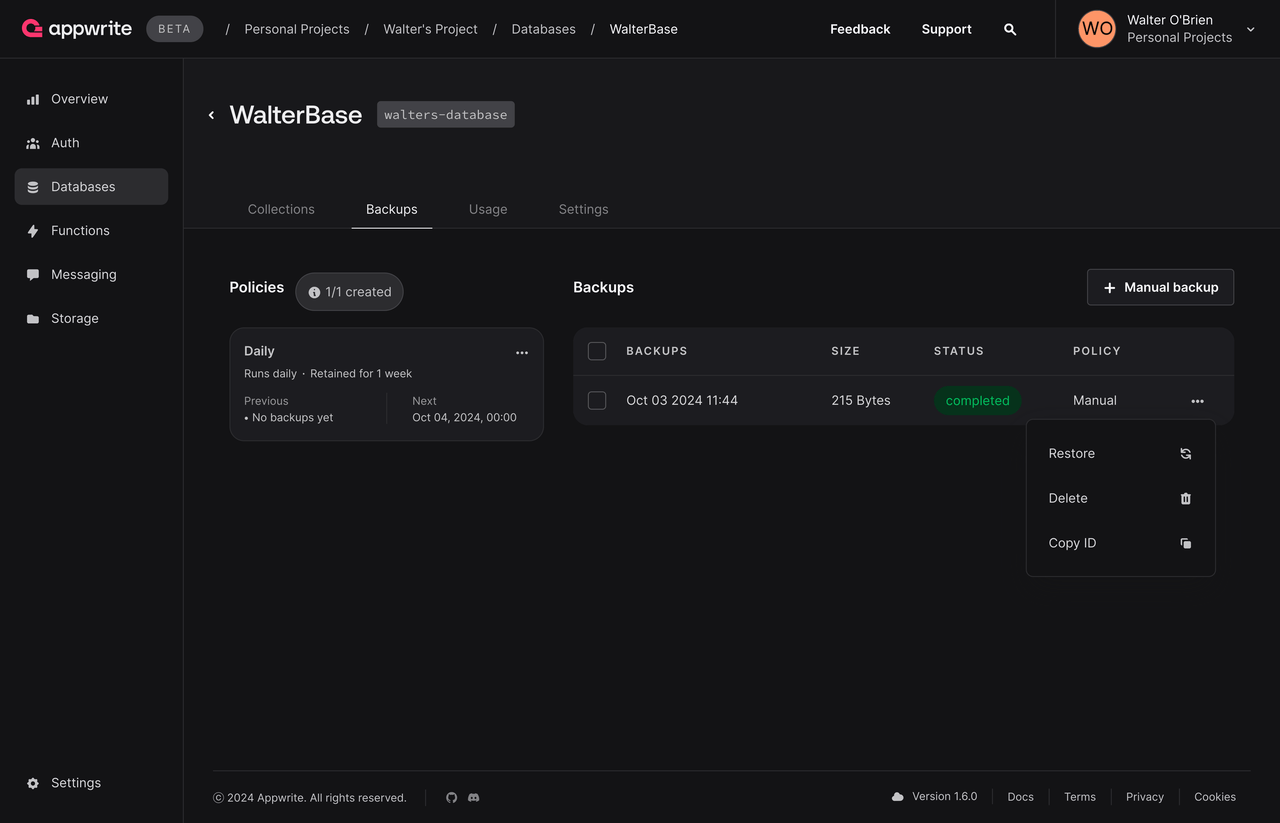
Task: Open the database Settings tab
Action: coord(584,209)
